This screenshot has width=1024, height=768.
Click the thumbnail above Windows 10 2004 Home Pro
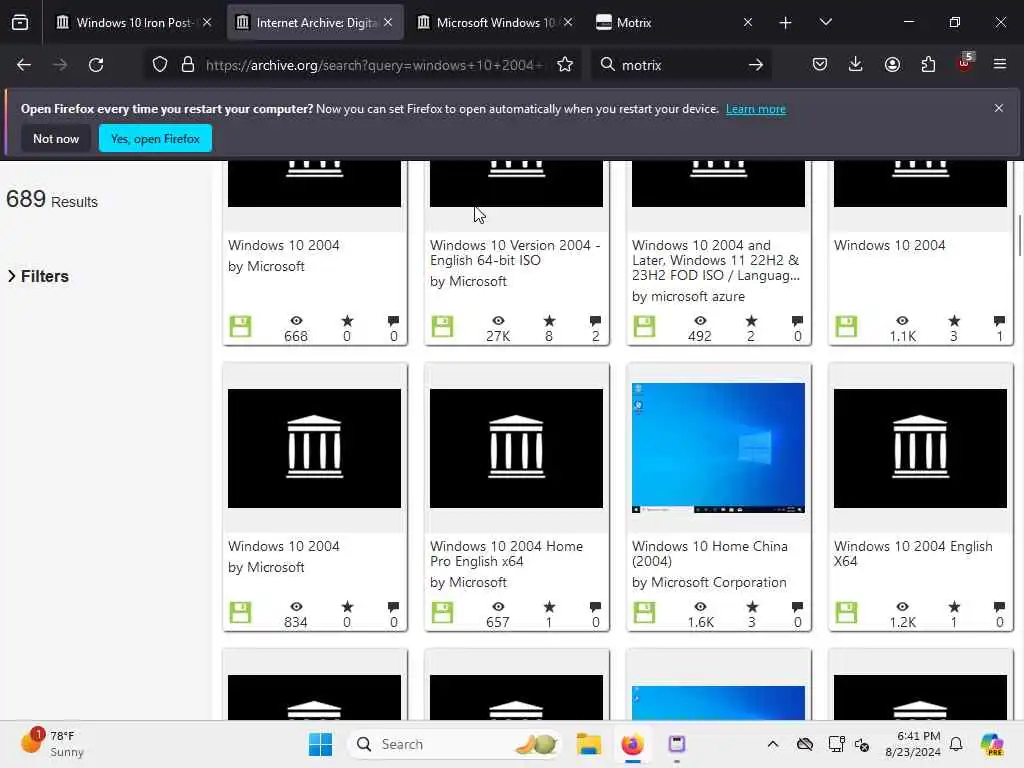pos(516,448)
